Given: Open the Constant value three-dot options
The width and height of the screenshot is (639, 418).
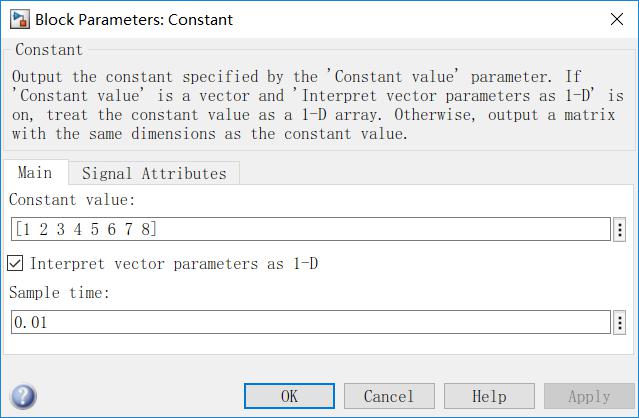Looking at the screenshot, I should pyautogui.click(x=620, y=230).
